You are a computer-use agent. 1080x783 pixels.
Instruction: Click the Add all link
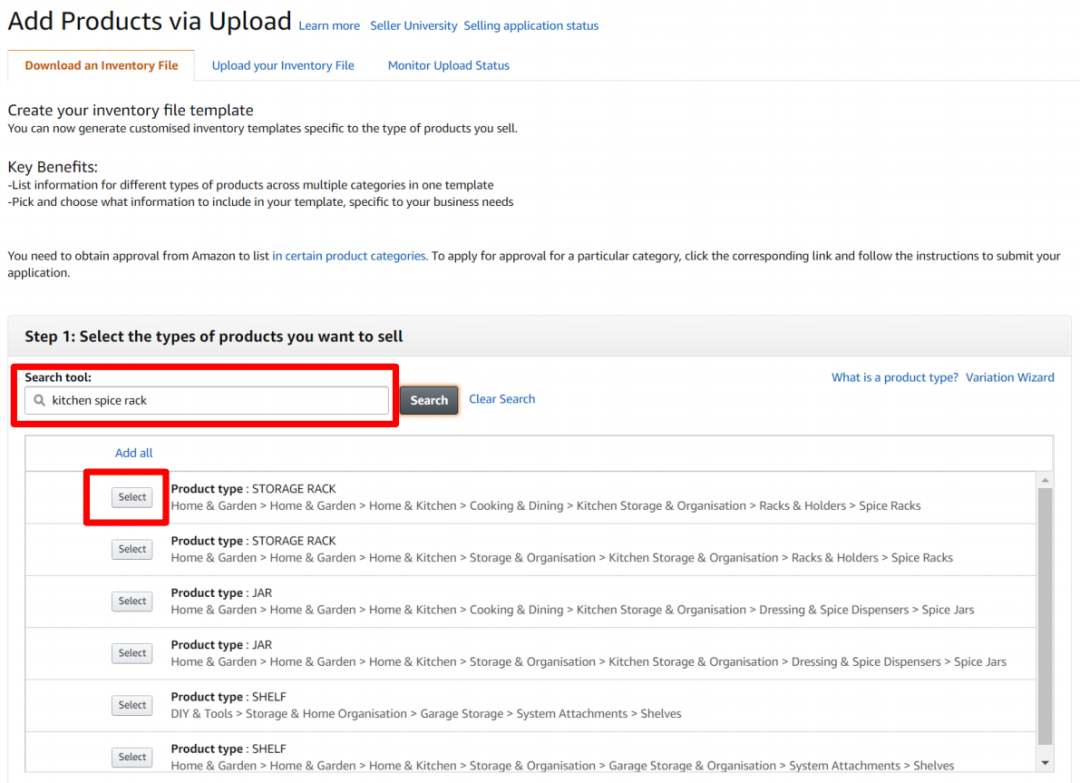click(134, 453)
